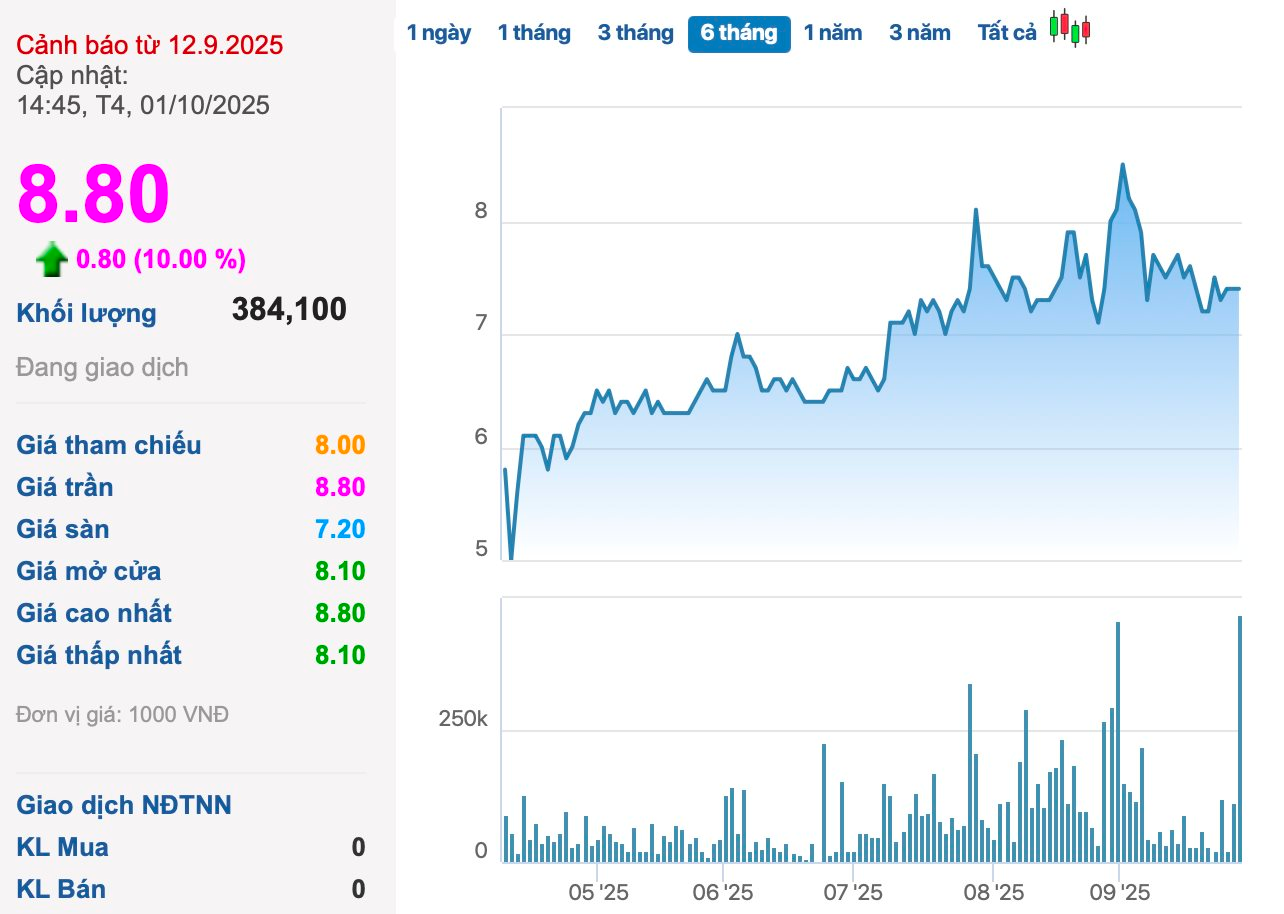Click the Giá tham chiếu row label

pos(109,445)
